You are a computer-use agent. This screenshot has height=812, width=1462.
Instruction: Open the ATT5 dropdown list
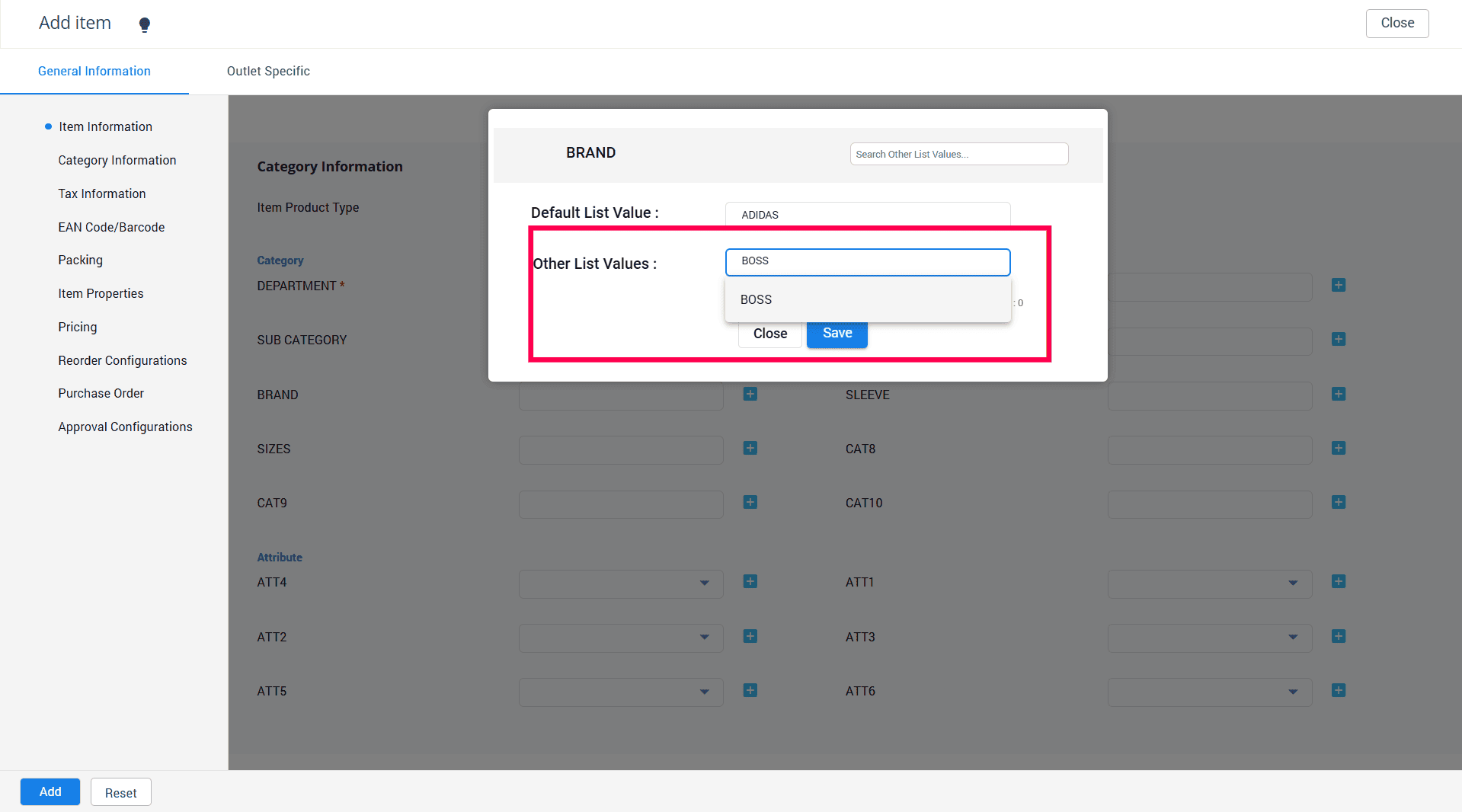621,692
